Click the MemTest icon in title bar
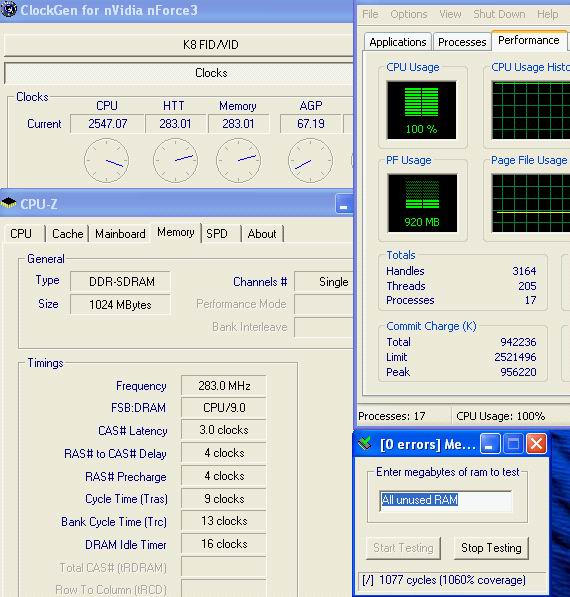Screen dimensions: 570x597 [365, 444]
